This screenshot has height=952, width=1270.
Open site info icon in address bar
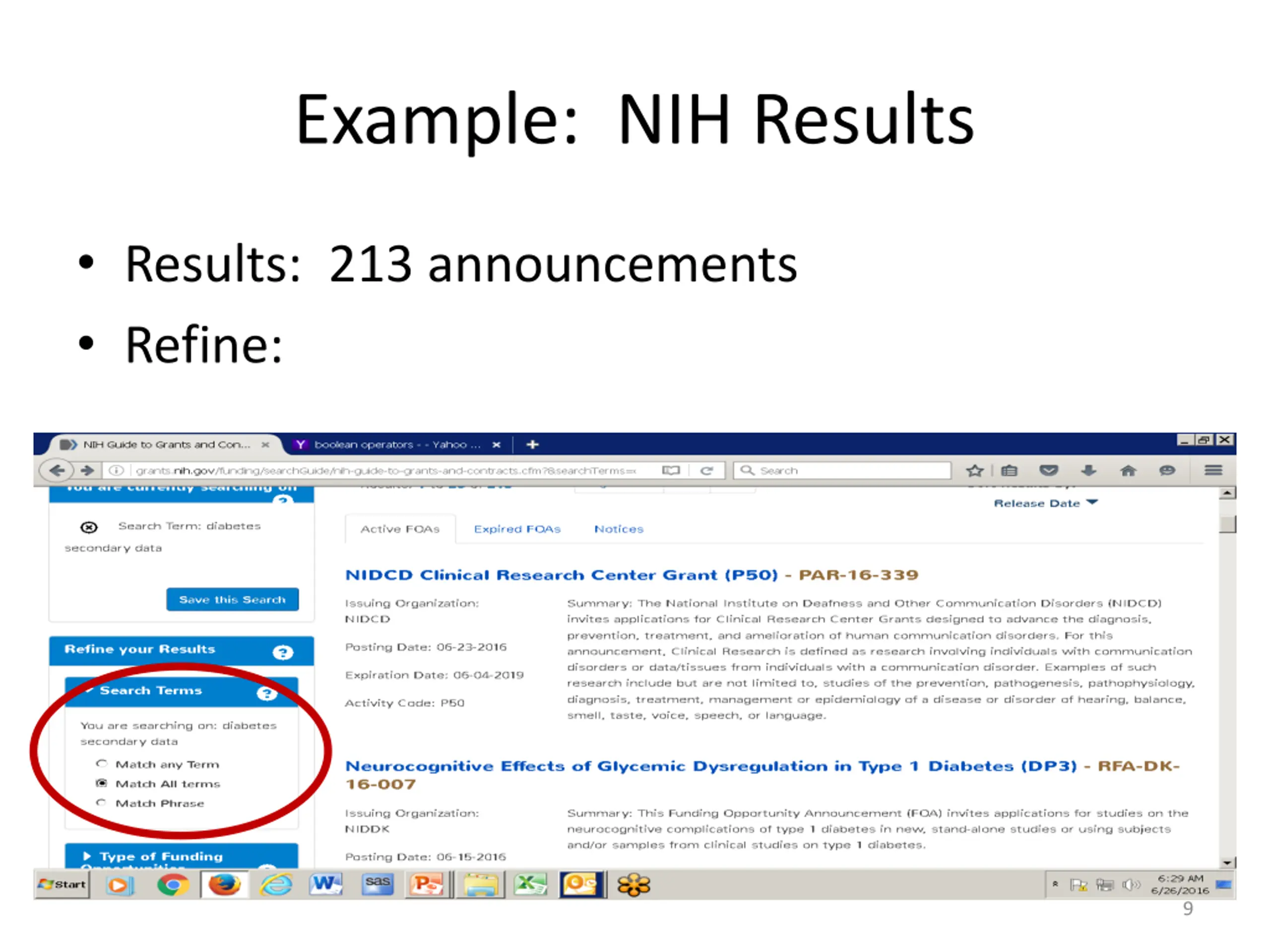[x=116, y=471]
